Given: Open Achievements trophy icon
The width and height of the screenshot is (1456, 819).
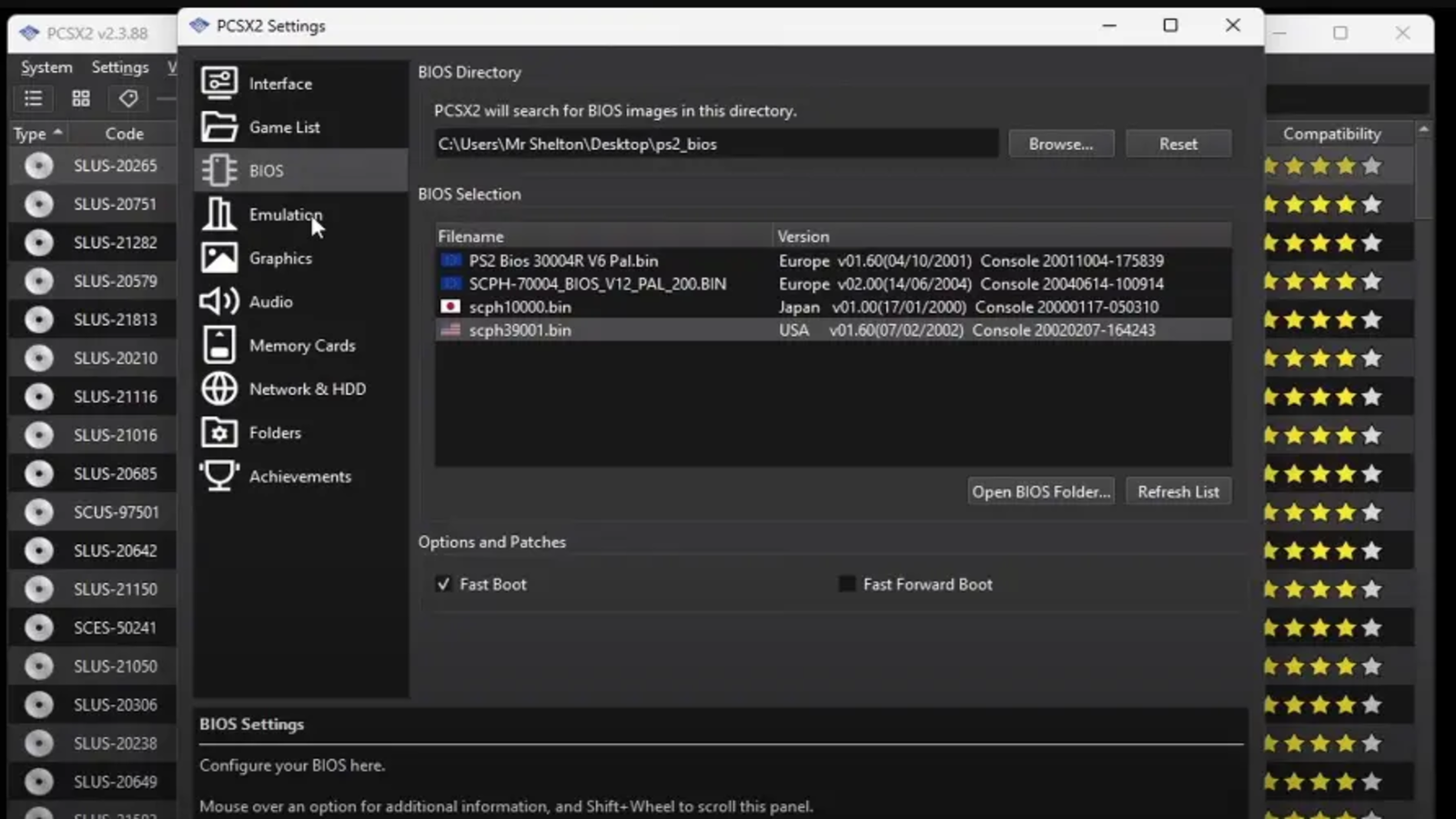Looking at the screenshot, I should 219,476.
